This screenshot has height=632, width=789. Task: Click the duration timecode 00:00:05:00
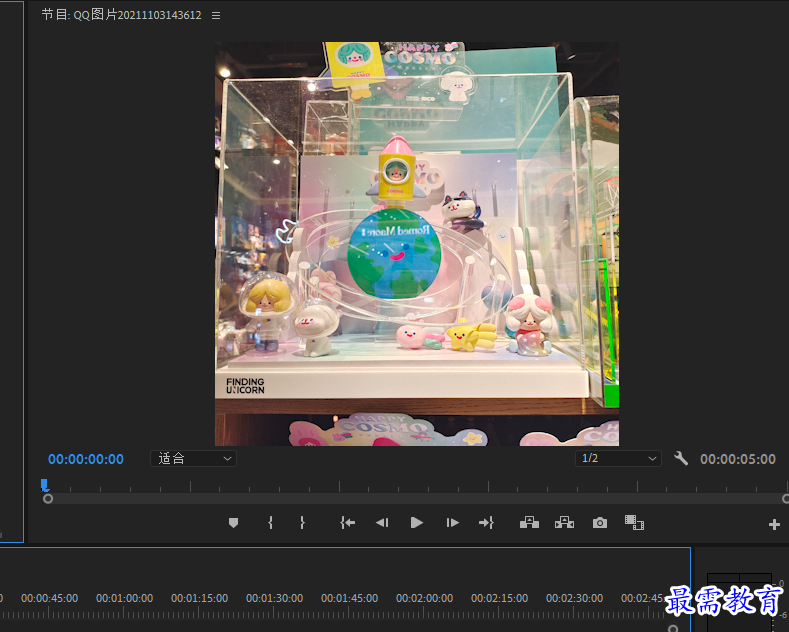(x=738, y=459)
